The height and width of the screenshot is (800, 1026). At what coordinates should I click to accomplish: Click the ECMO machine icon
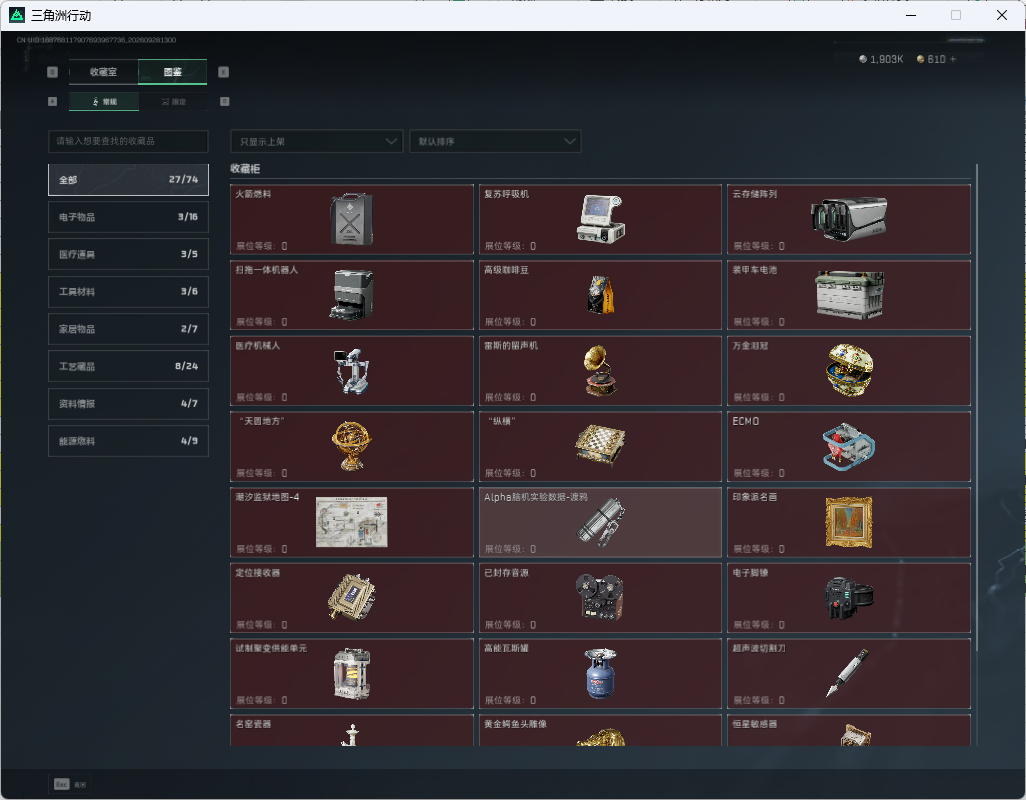click(849, 446)
